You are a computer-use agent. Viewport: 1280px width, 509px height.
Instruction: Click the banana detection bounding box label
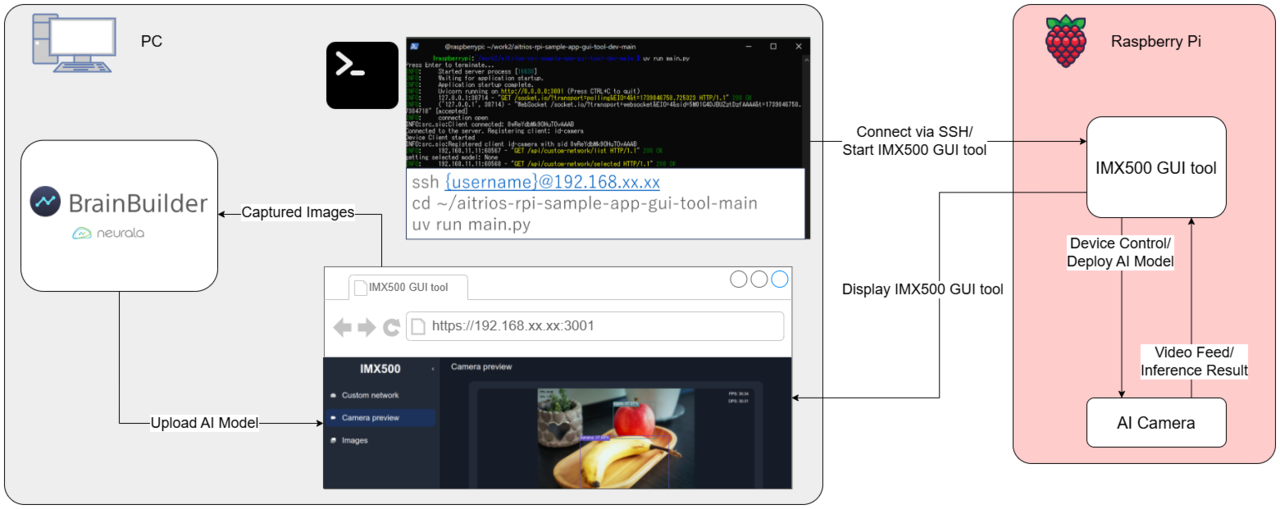coord(595,437)
